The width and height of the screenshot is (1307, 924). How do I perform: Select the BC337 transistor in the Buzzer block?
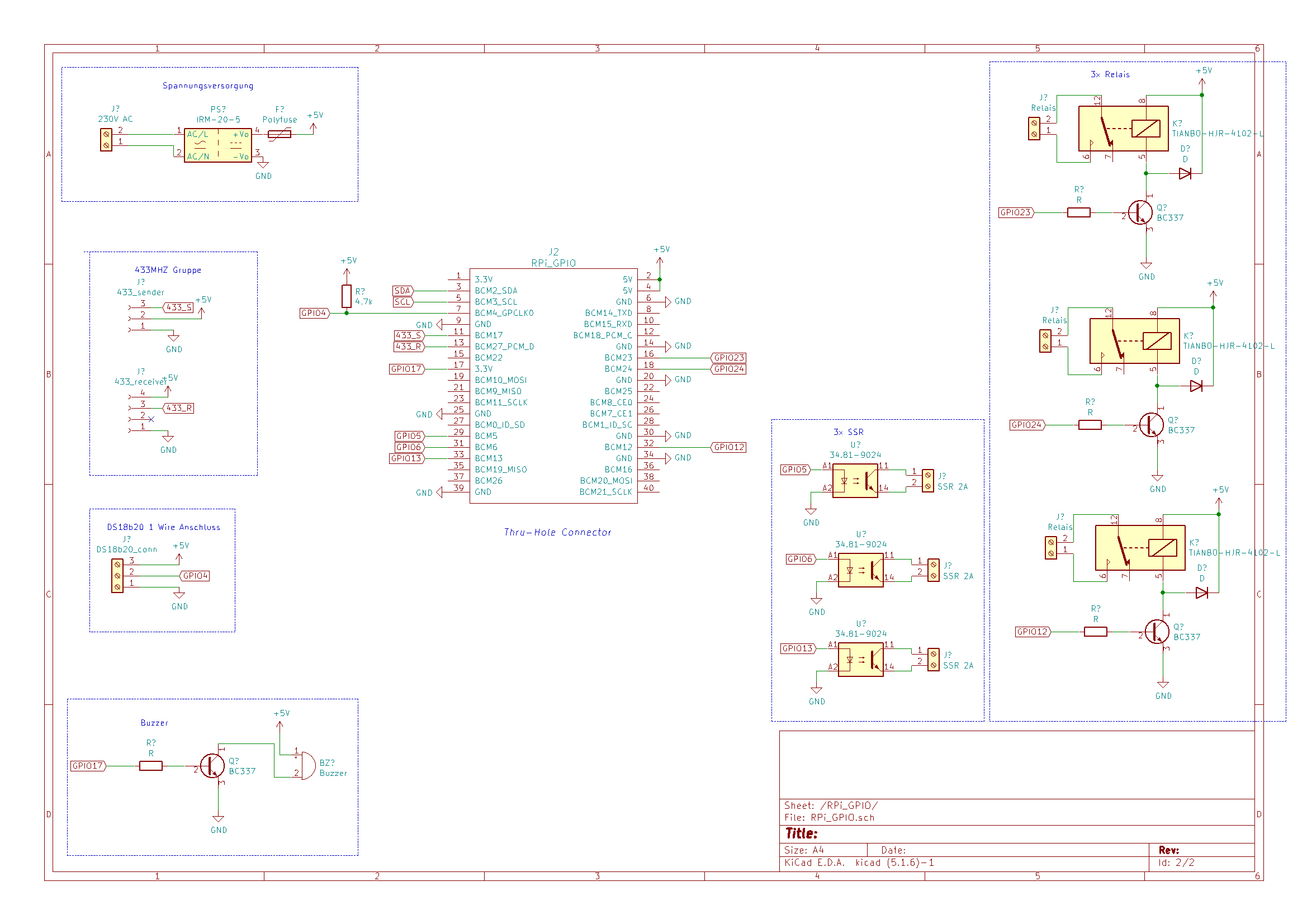(x=213, y=766)
